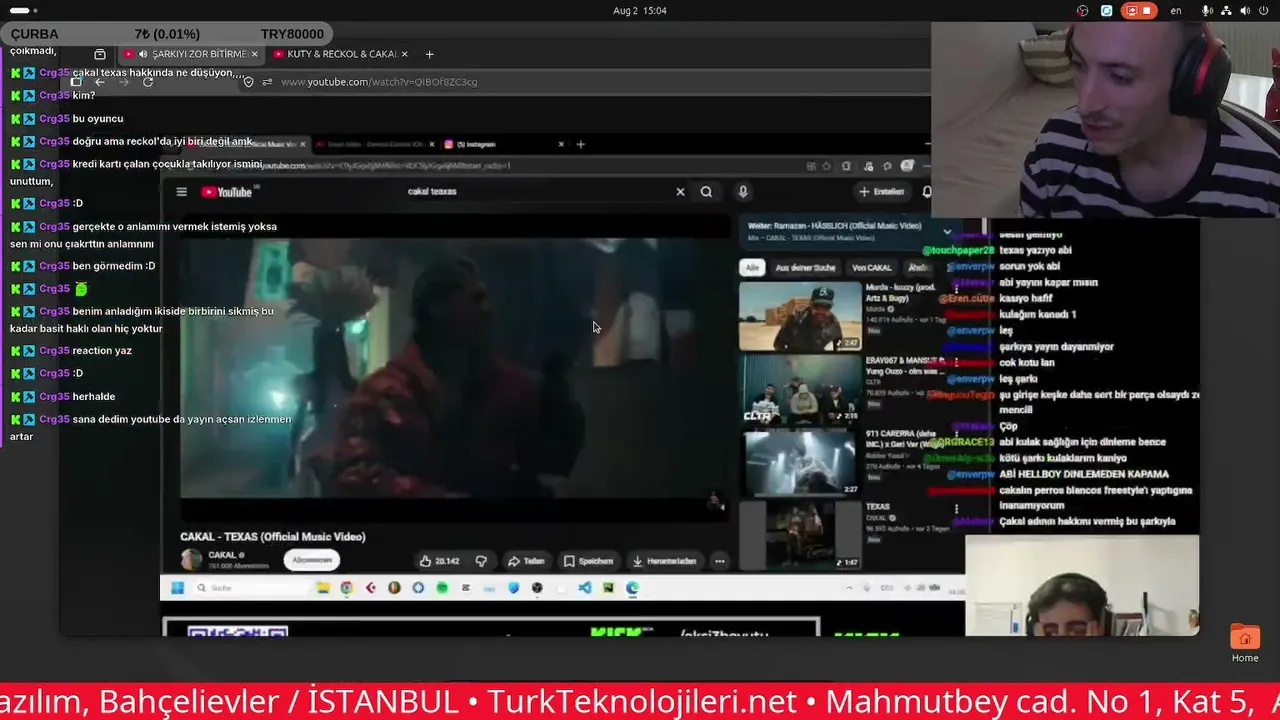Click chat message 'bu oyuncu'
Screen dimensions: 1280x720
(98, 119)
